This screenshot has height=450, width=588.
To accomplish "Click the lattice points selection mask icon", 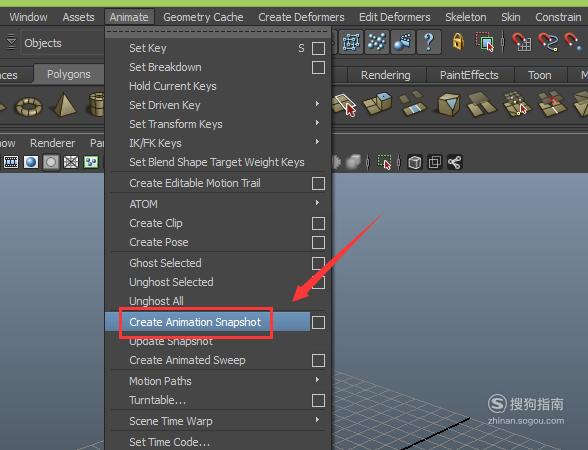I will [x=351, y=42].
